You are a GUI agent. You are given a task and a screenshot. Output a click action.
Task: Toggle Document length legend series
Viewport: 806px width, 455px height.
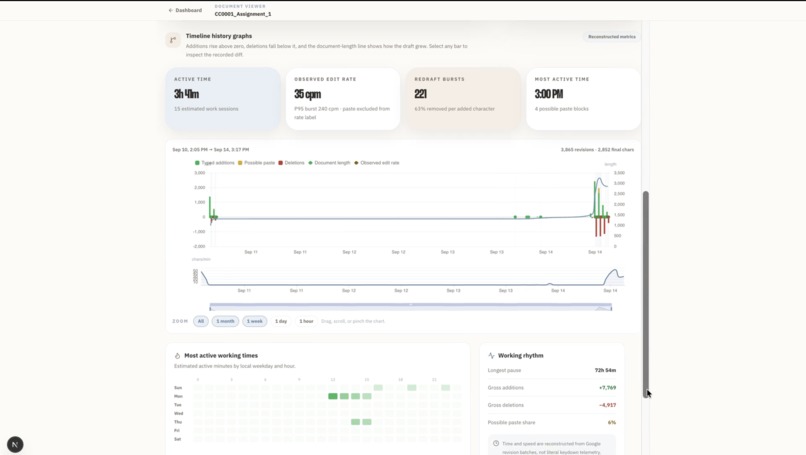(329, 163)
